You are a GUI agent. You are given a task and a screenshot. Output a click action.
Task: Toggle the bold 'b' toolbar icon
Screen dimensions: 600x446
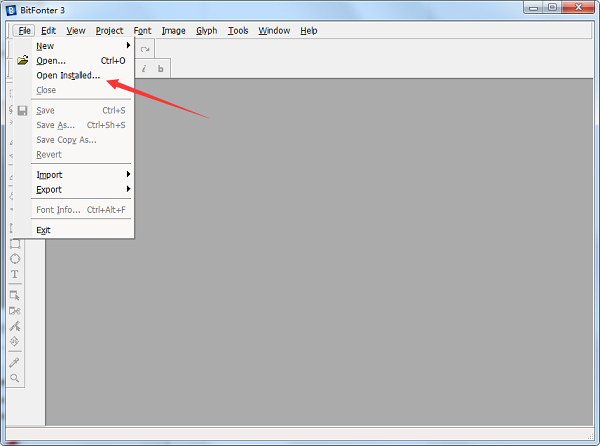[x=161, y=69]
